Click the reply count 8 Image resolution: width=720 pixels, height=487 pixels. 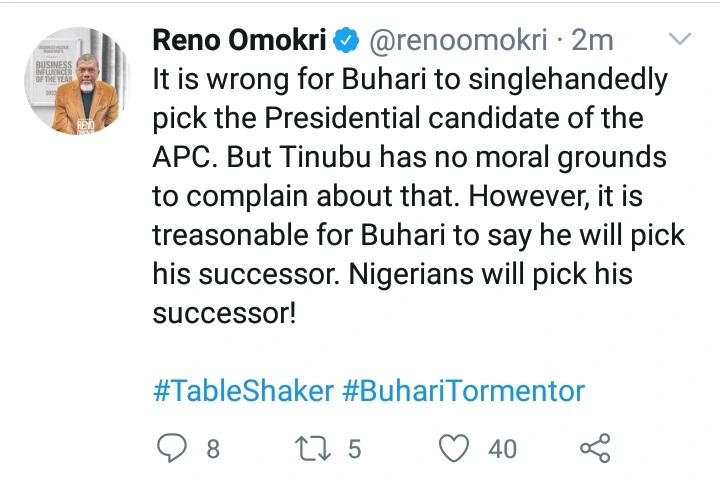pos(212,449)
